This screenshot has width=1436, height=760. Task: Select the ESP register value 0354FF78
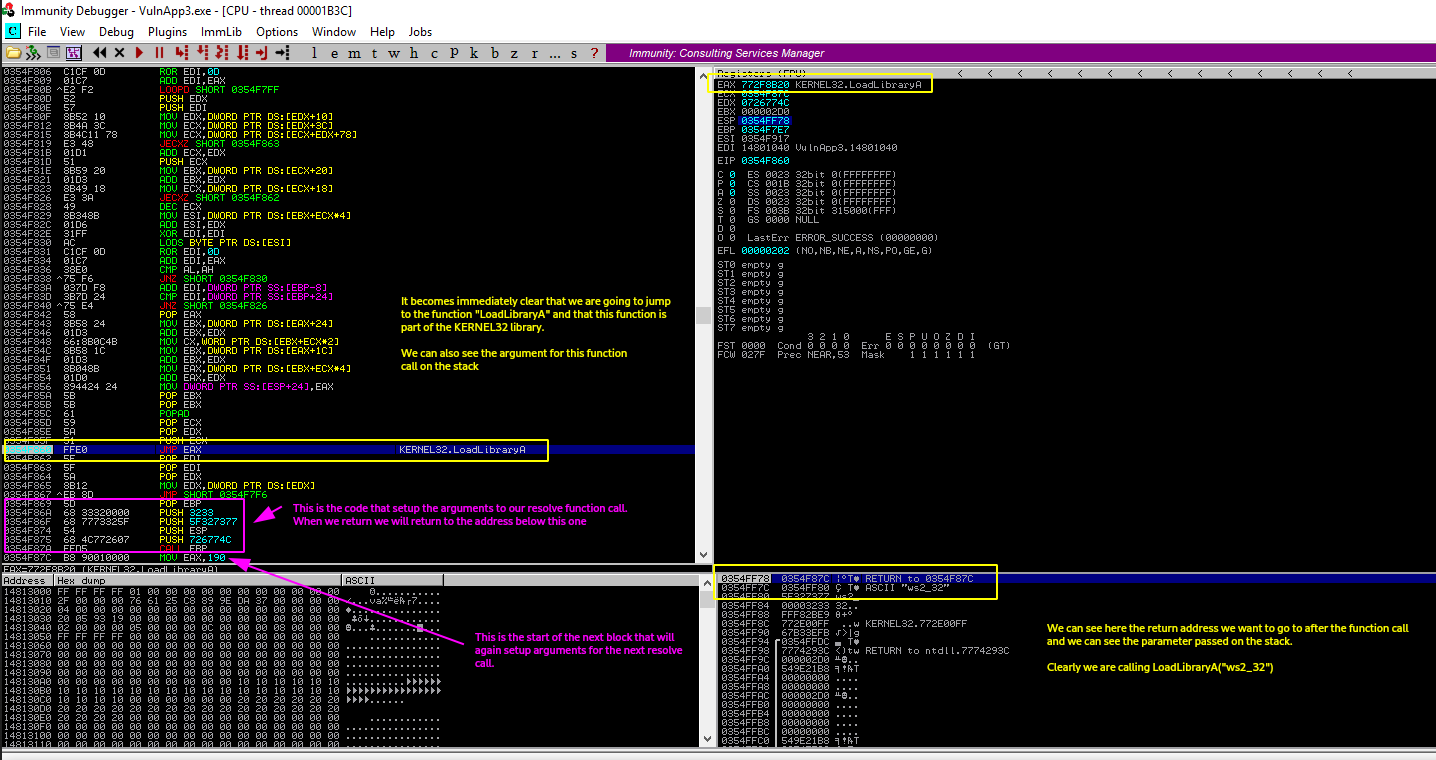(x=765, y=121)
